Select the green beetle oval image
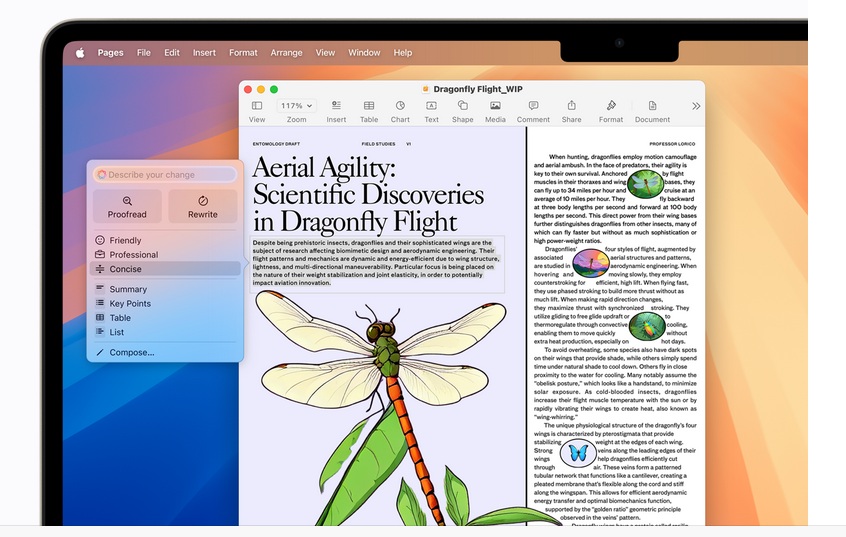Viewport: 846px width, 537px height. click(647, 326)
